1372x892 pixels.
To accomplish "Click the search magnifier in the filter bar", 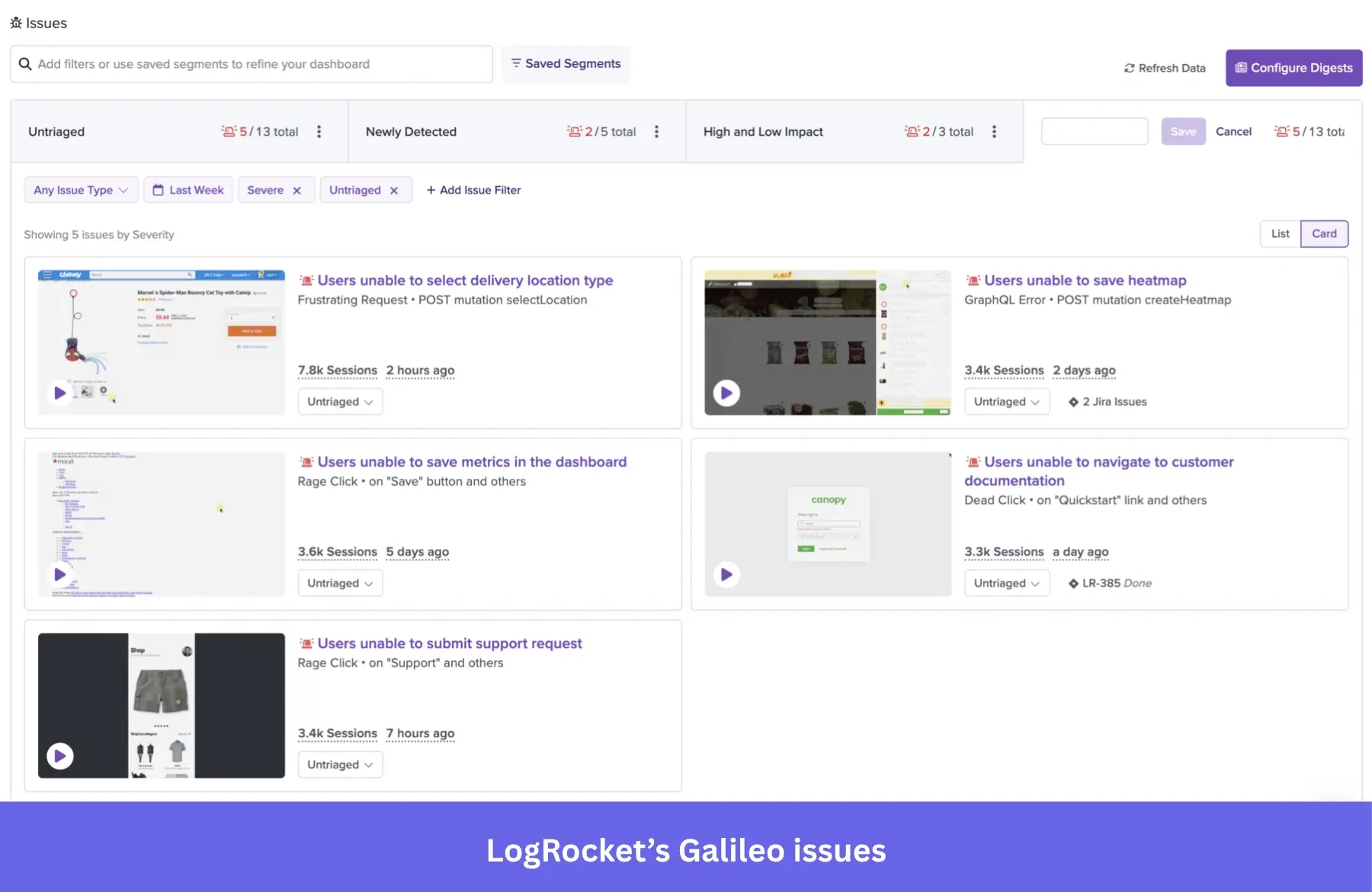I will pos(26,64).
